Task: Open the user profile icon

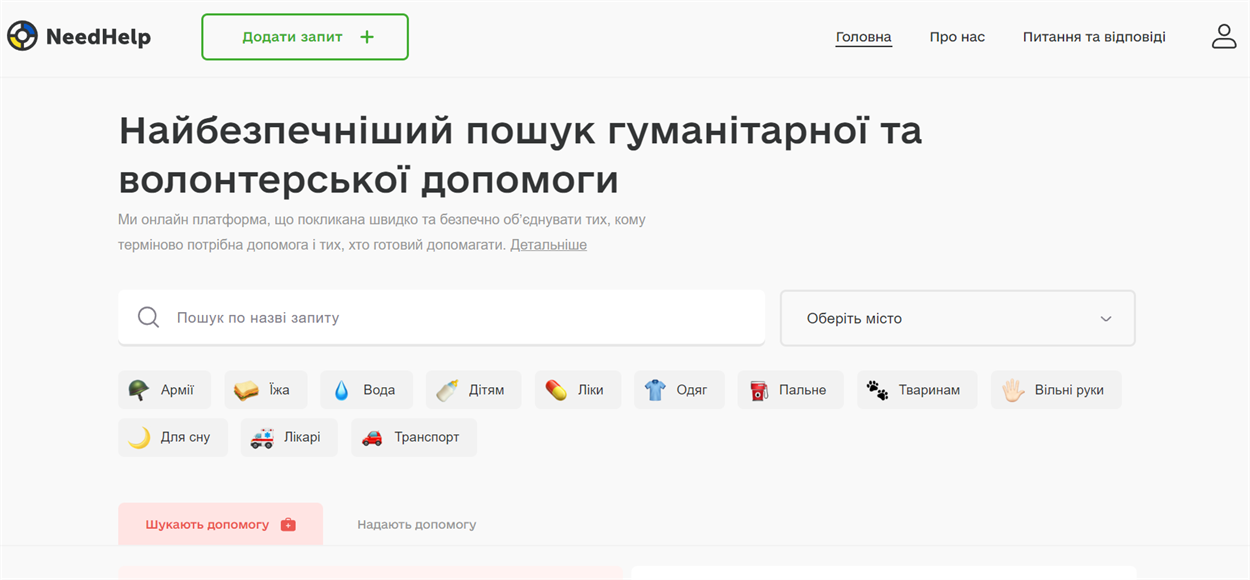Action: [x=1224, y=37]
